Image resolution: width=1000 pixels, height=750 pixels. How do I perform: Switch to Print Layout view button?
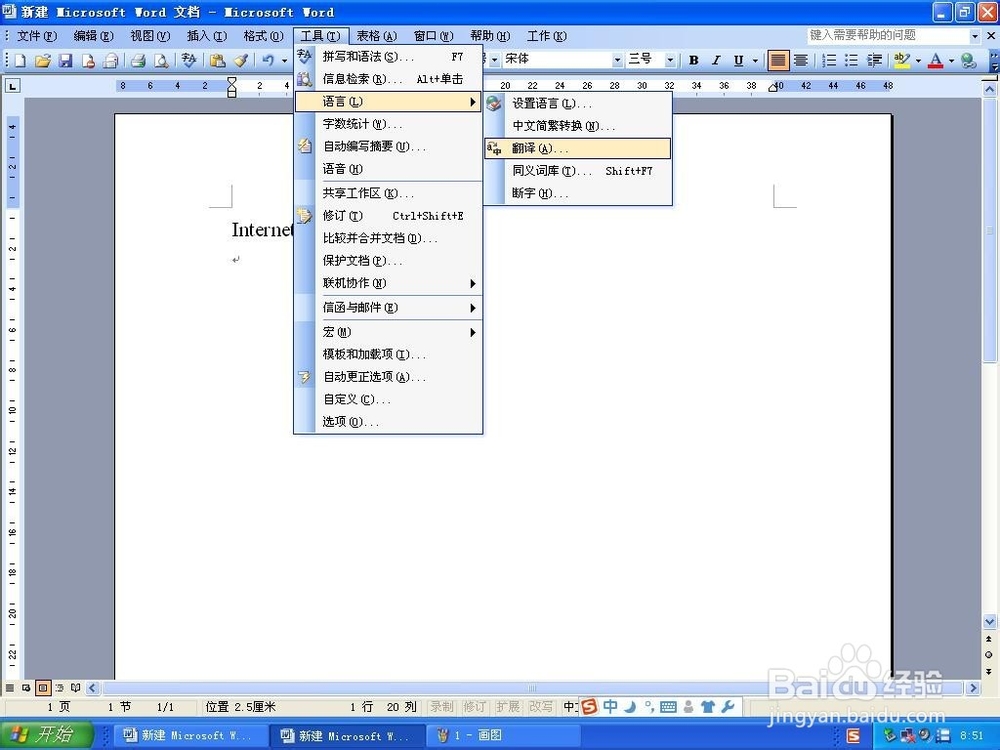[43, 688]
